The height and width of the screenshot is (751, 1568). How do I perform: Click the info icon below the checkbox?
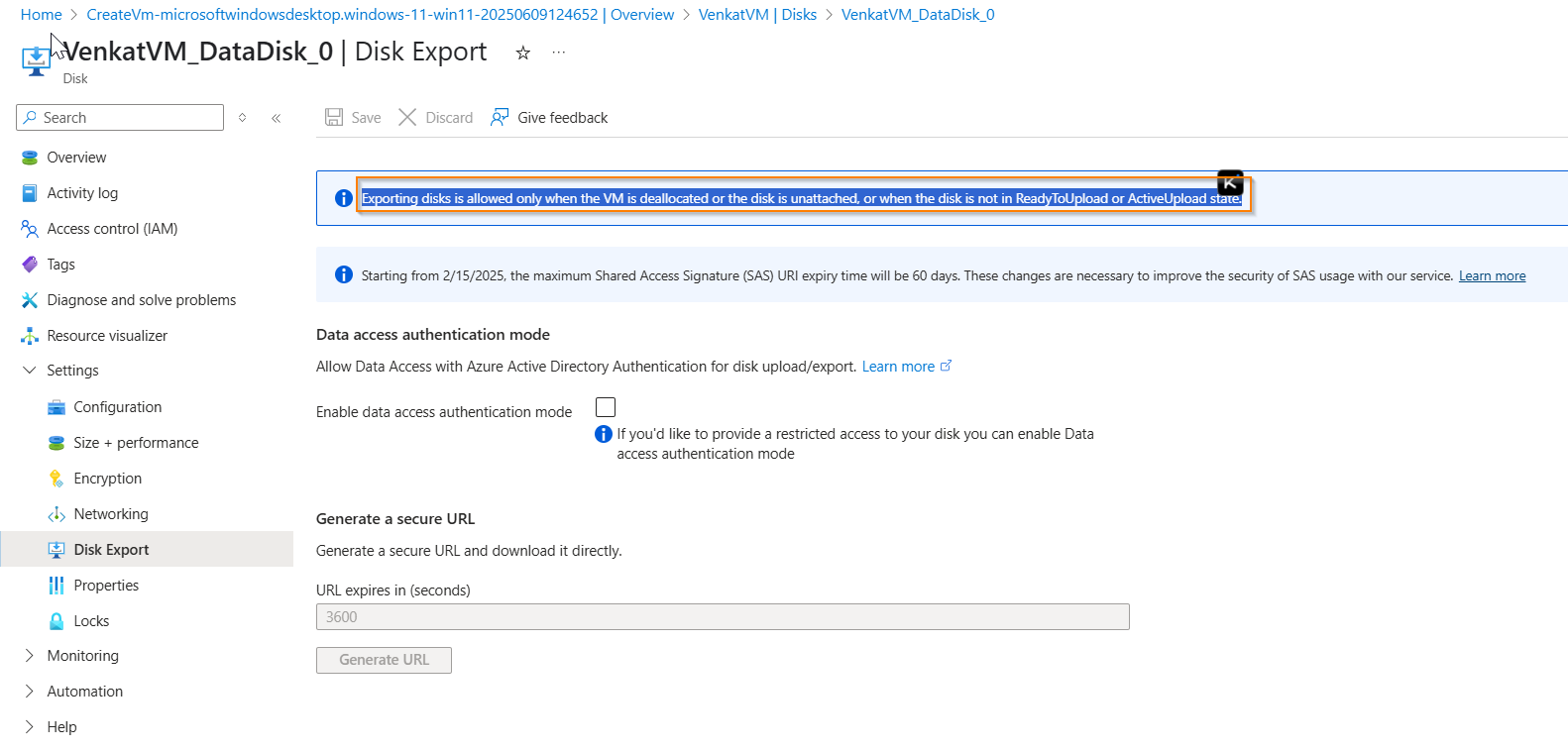tap(603, 434)
